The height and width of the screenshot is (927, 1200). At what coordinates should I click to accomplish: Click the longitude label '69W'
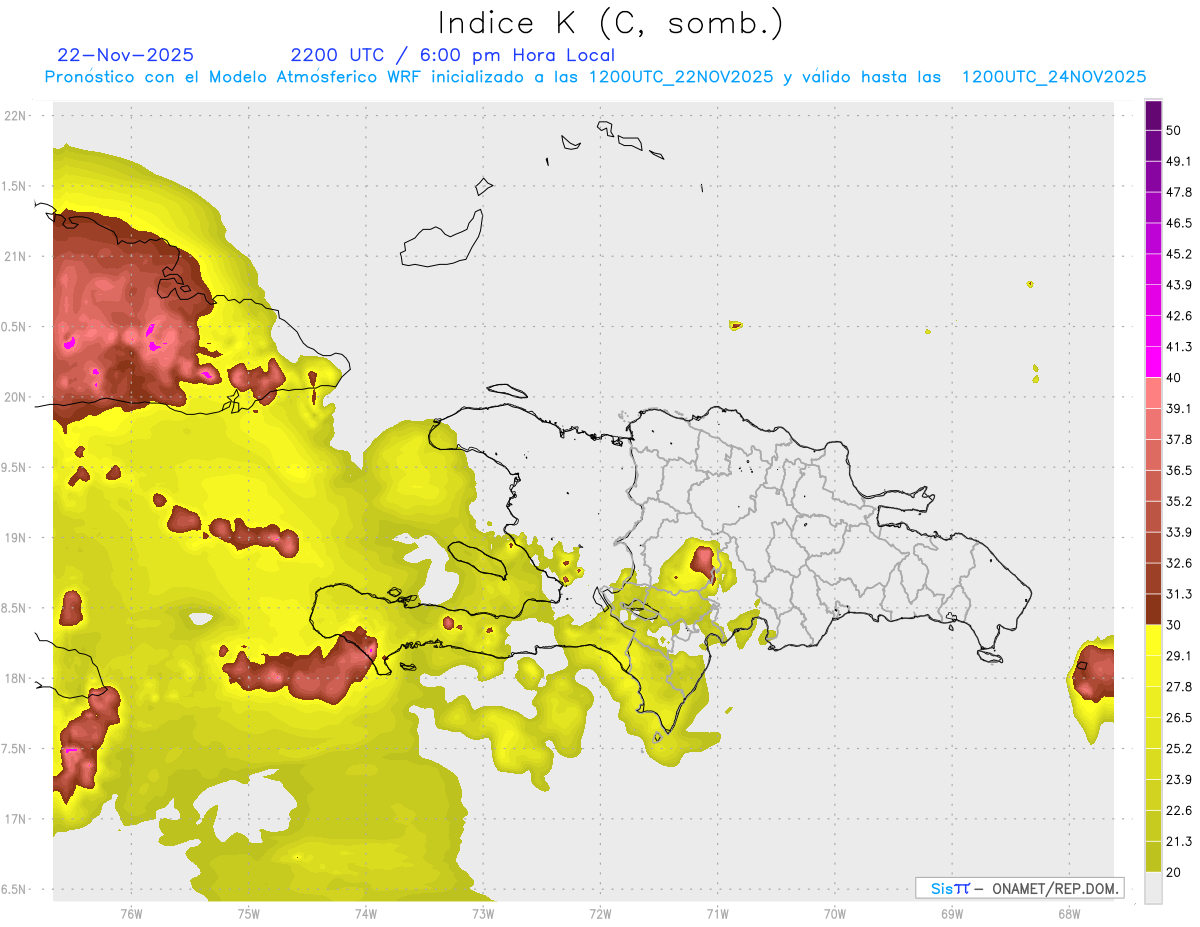pyautogui.click(x=951, y=913)
